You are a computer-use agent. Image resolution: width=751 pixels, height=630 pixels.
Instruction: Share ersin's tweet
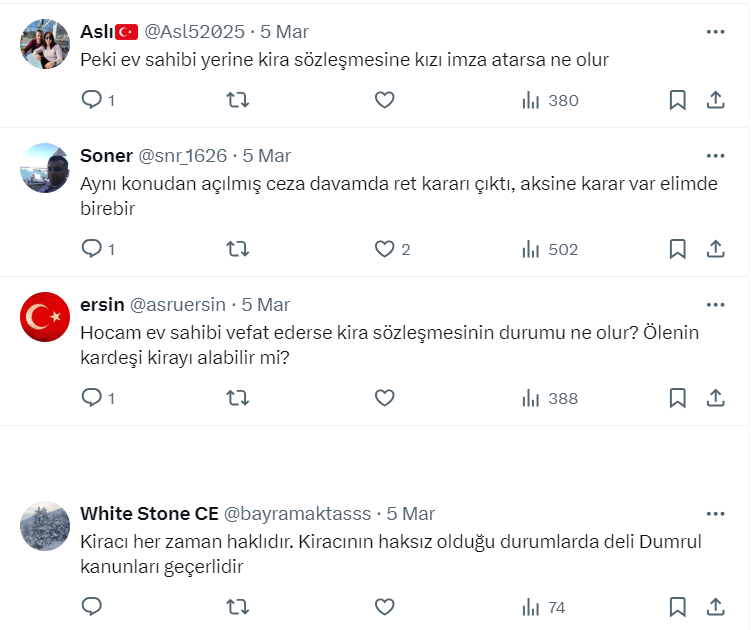coord(716,398)
